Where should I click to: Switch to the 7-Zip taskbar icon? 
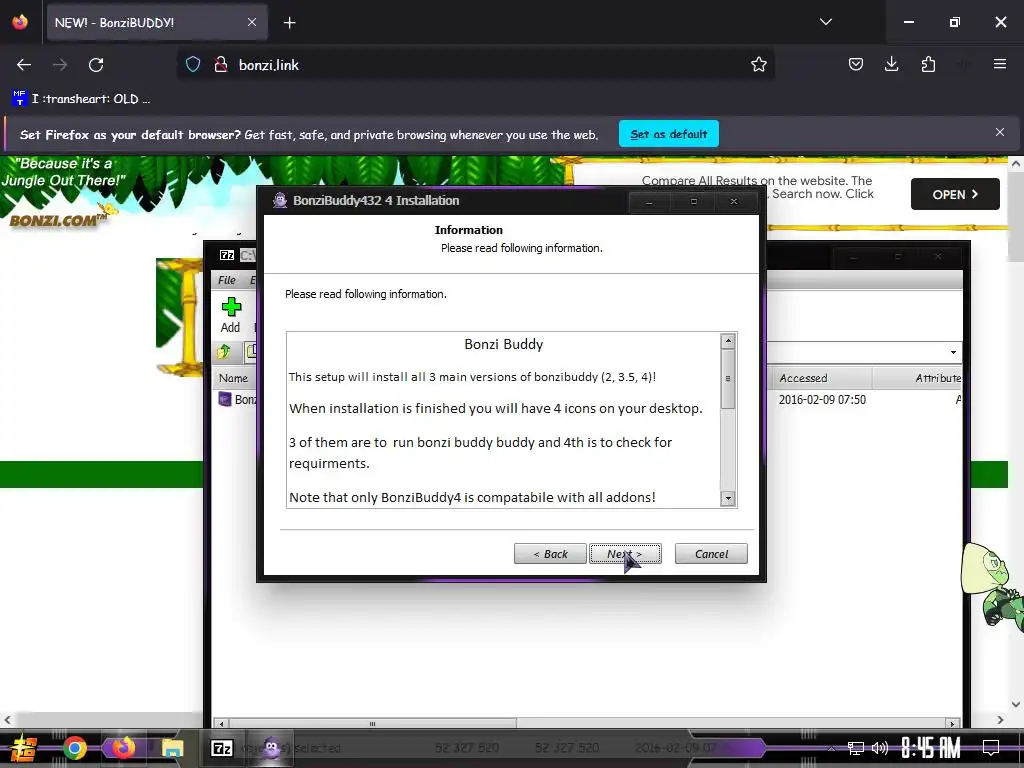pyautogui.click(x=221, y=748)
